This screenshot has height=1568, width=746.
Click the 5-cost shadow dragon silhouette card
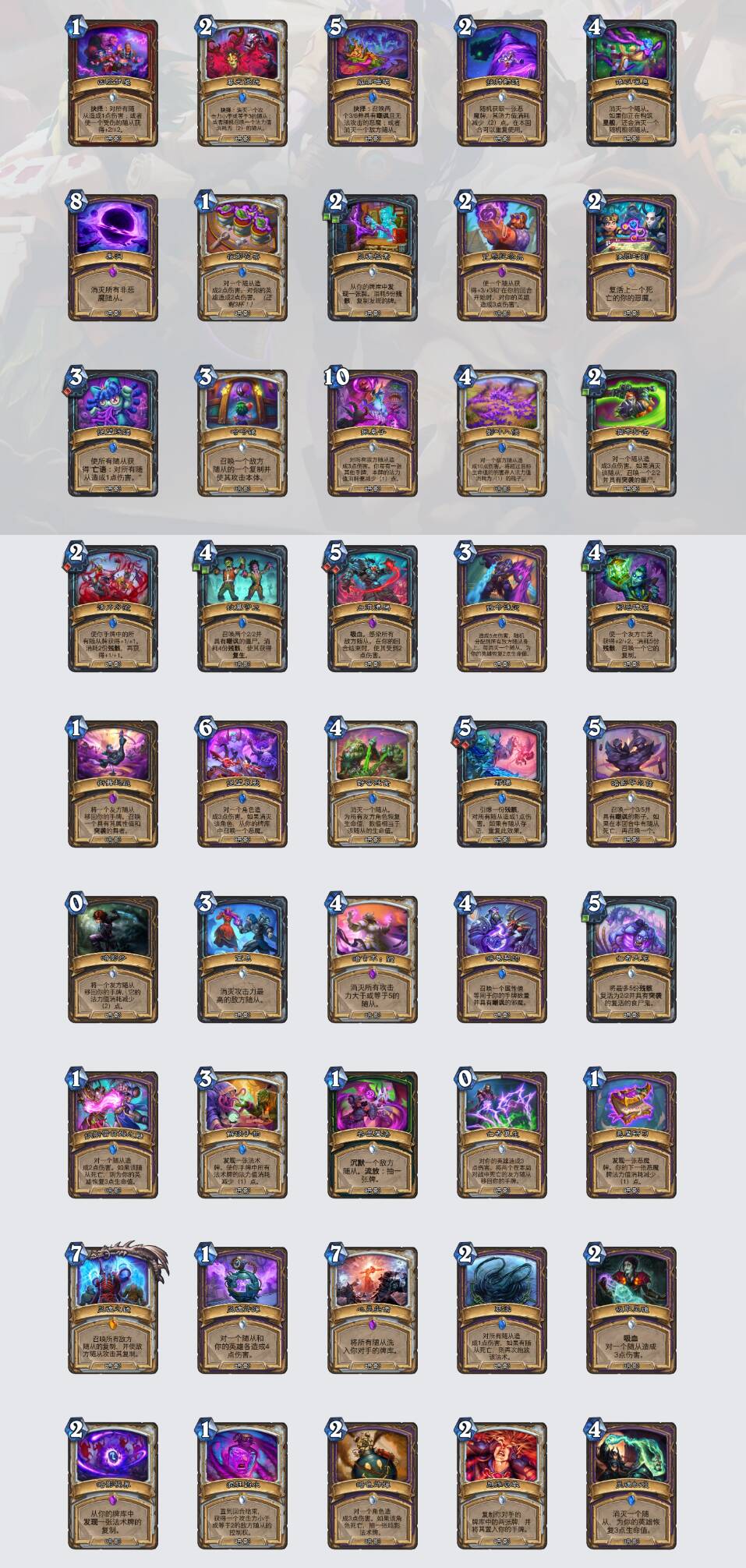pyautogui.click(x=631, y=784)
